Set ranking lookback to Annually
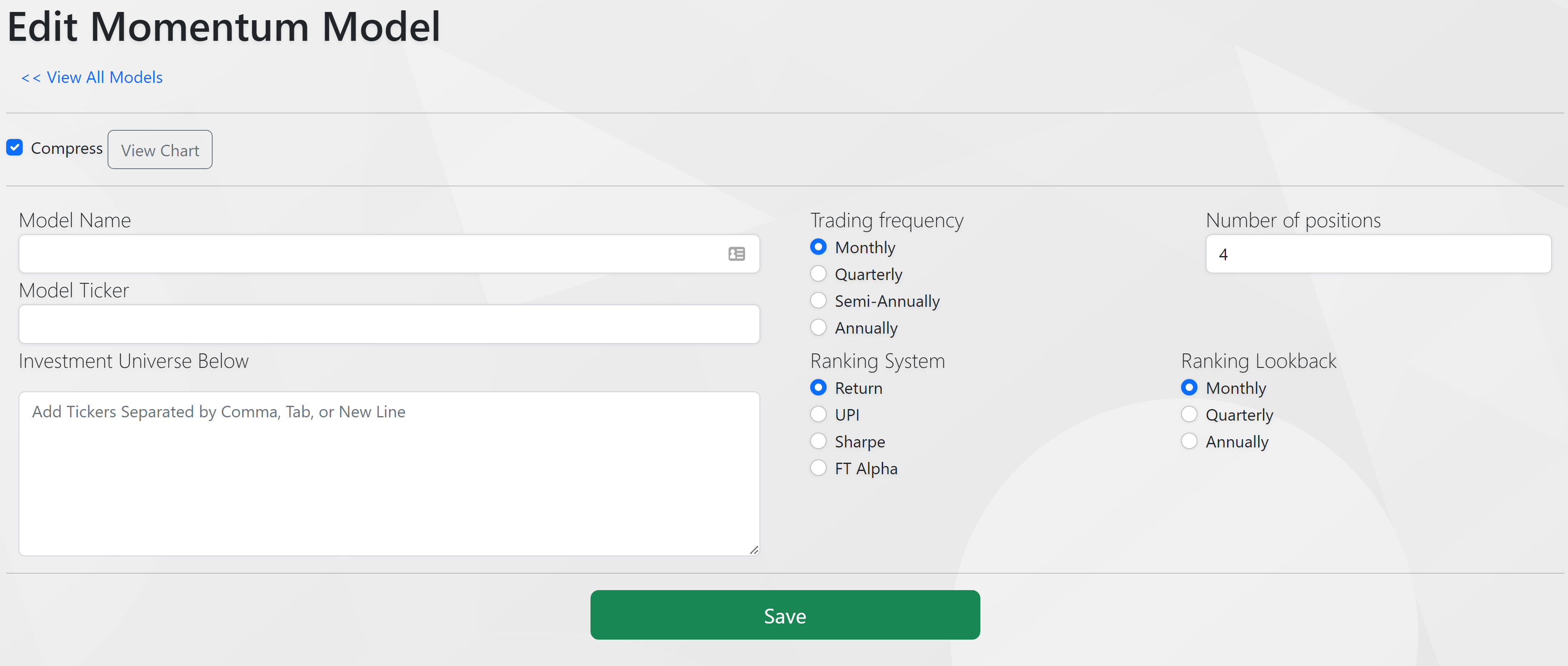Image resolution: width=1568 pixels, height=666 pixels. 1189,441
